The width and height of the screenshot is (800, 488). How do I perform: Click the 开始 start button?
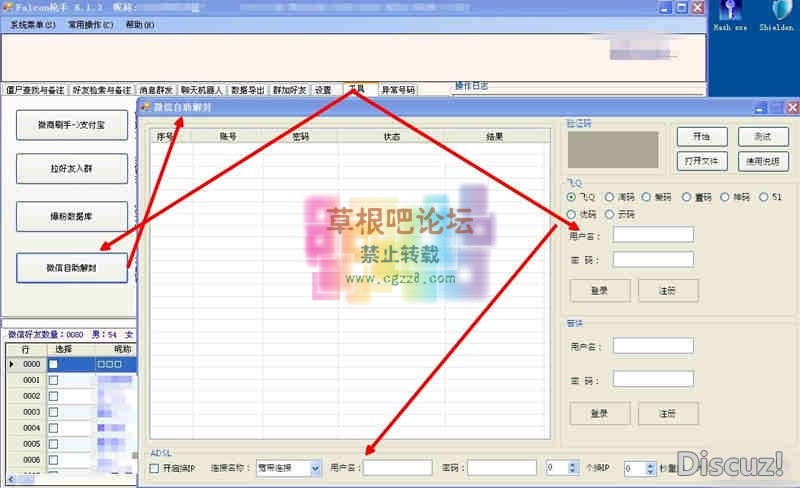point(702,136)
